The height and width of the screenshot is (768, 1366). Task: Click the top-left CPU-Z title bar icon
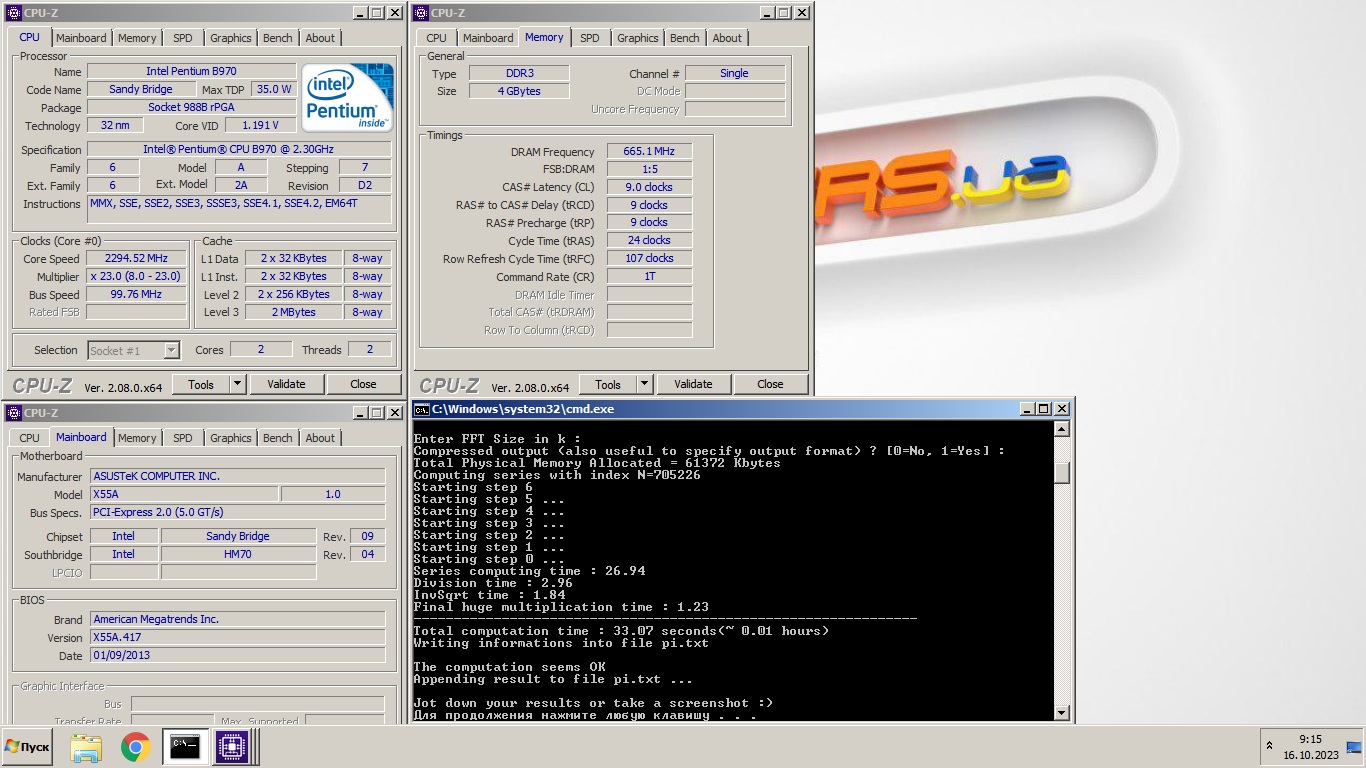[14, 13]
